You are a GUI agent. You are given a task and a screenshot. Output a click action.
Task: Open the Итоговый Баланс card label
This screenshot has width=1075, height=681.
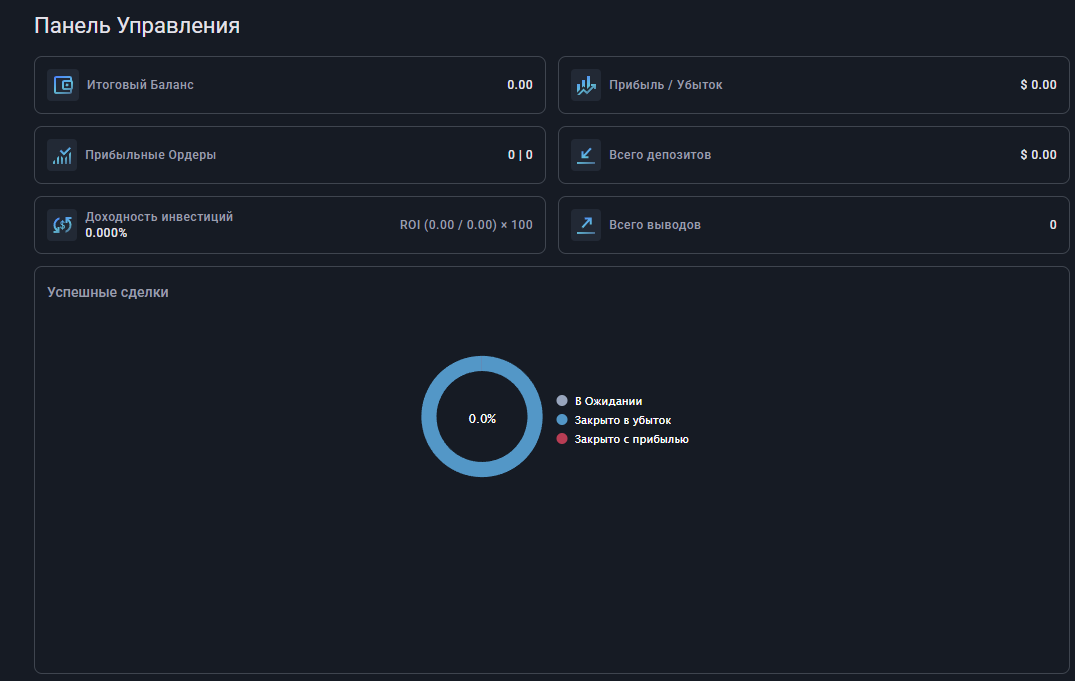[x=140, y=85]
